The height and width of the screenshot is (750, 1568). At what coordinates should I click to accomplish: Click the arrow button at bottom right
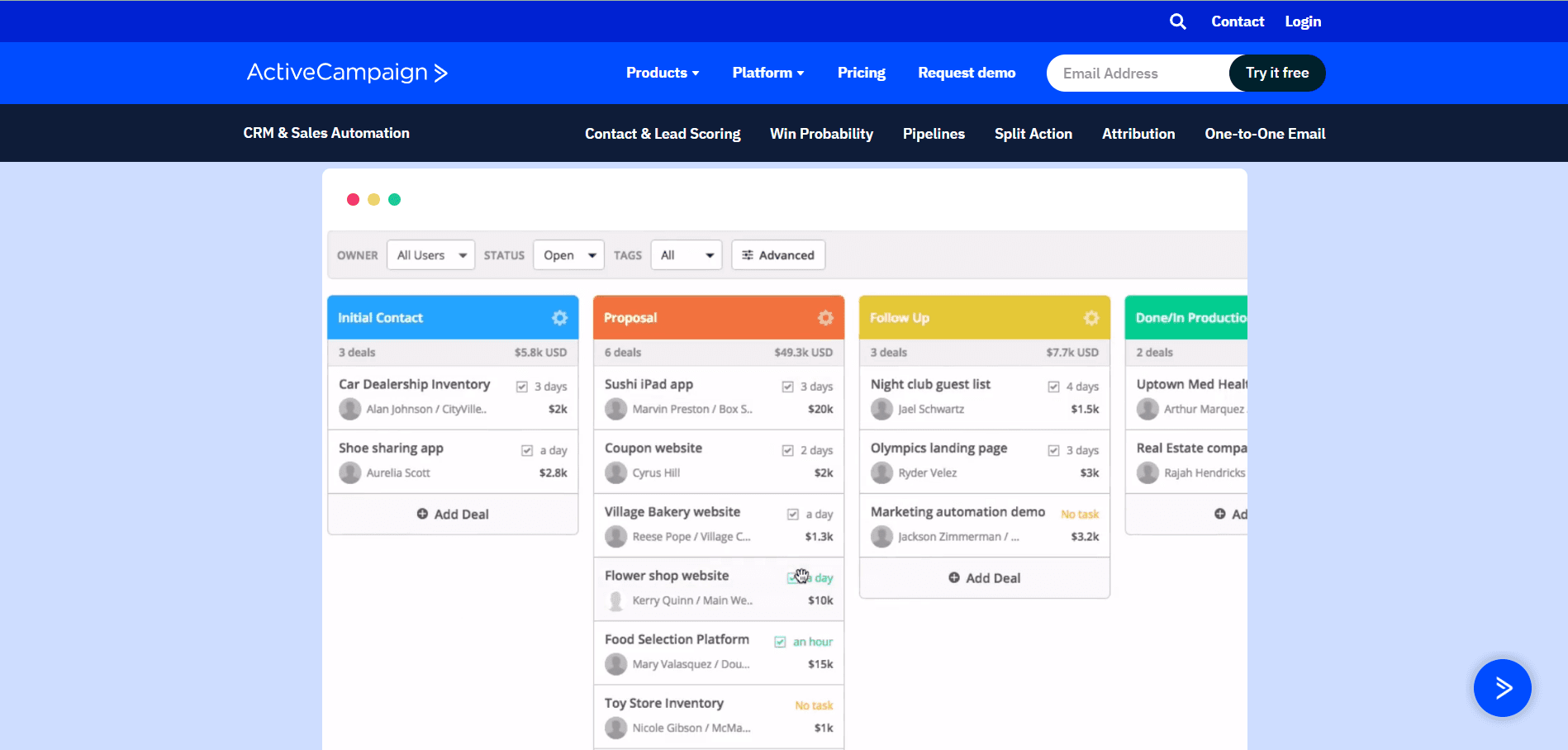point(1502,687)
